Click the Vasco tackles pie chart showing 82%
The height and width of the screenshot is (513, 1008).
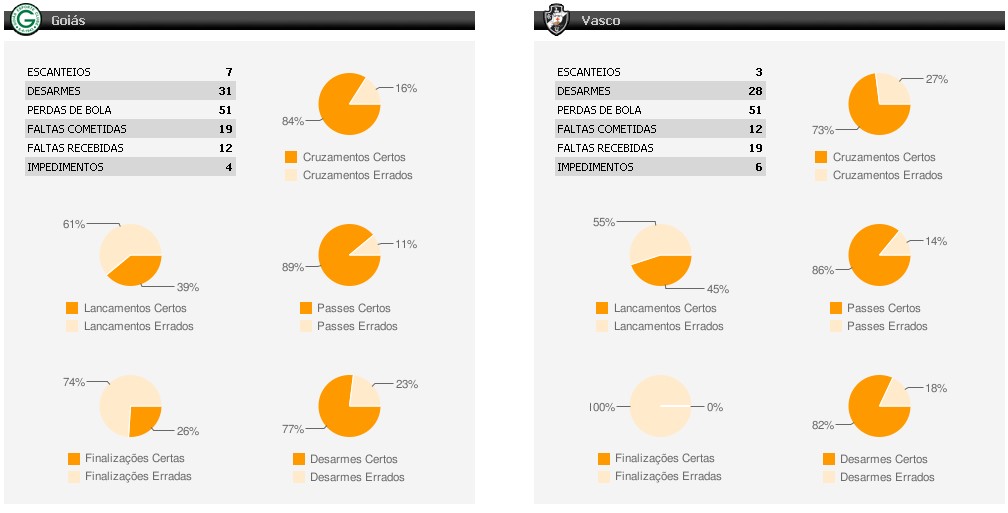[879, 406]
